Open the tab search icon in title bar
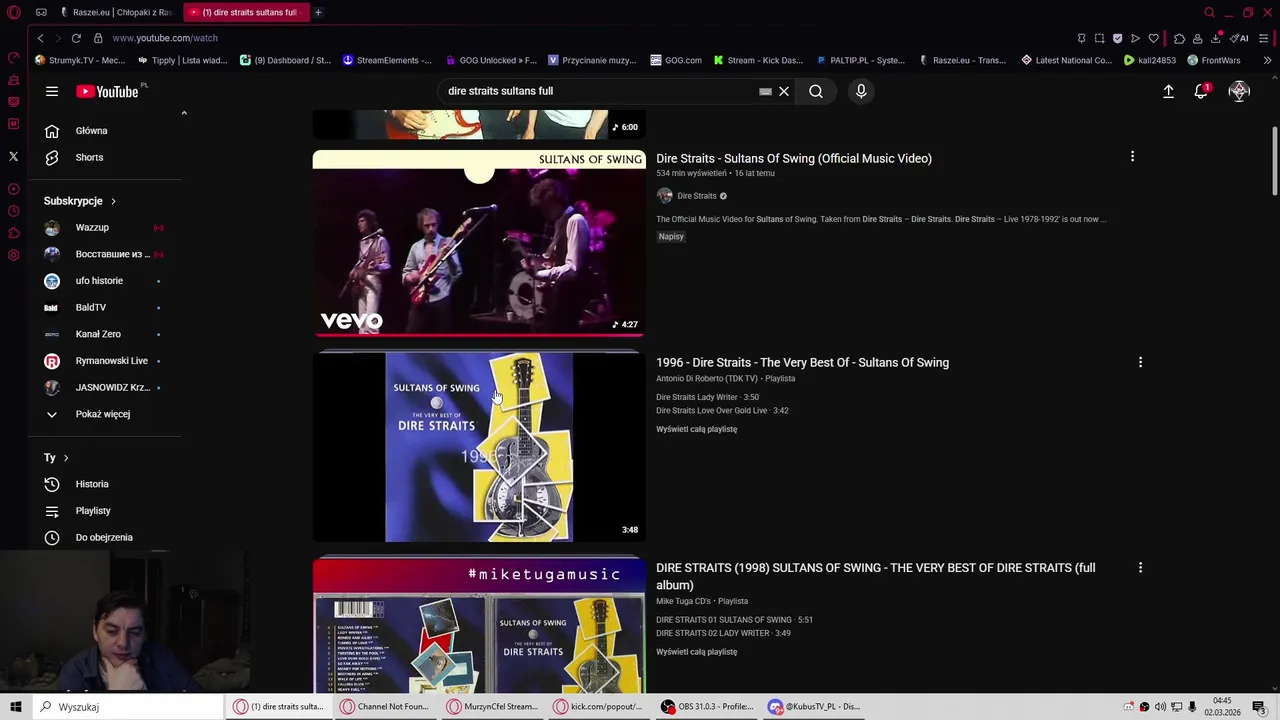Screen dimensions: 1280x720 pos(1209,13)
